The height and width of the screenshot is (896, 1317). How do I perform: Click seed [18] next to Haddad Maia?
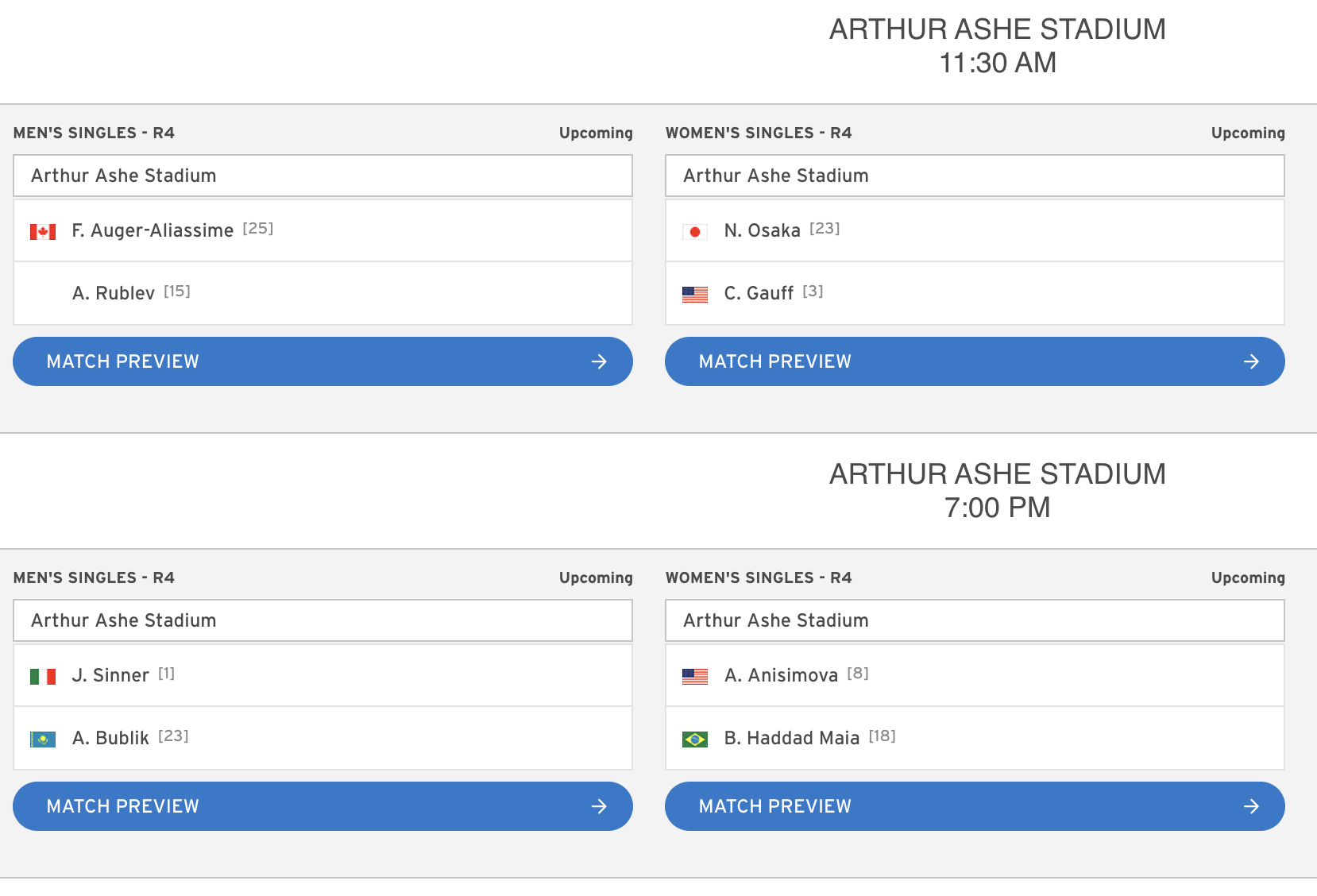(x=882, y=736)
